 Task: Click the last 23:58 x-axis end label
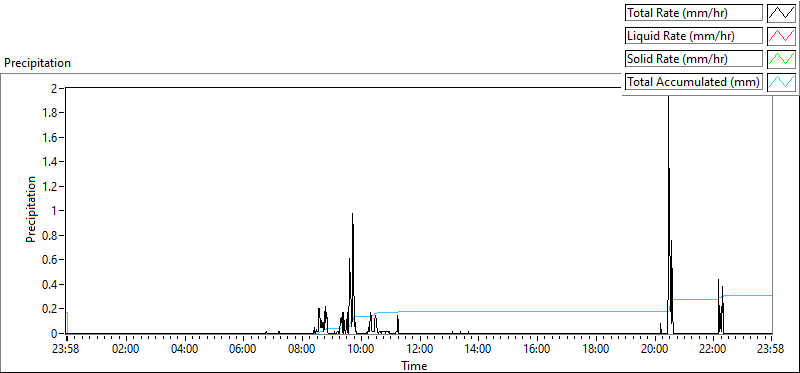point(771,350)
